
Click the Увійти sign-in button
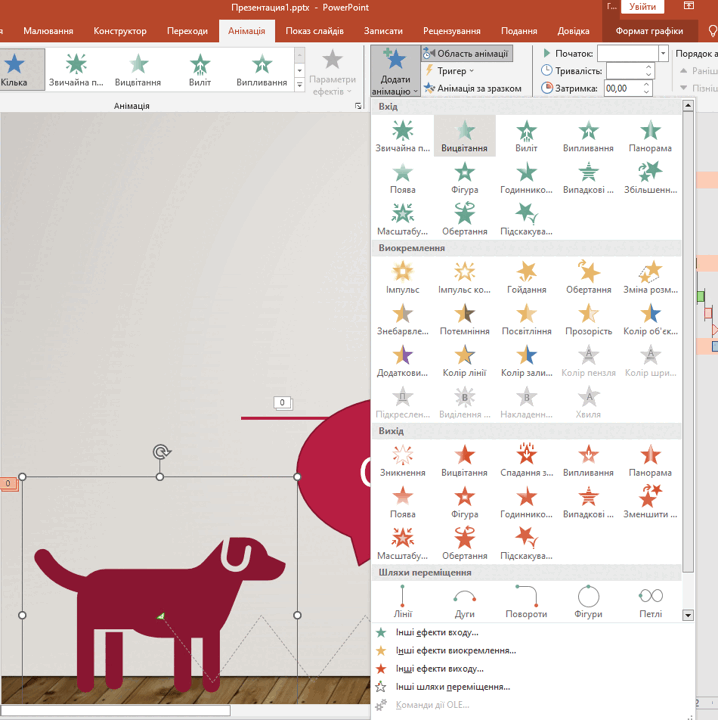tap(642, 7)
